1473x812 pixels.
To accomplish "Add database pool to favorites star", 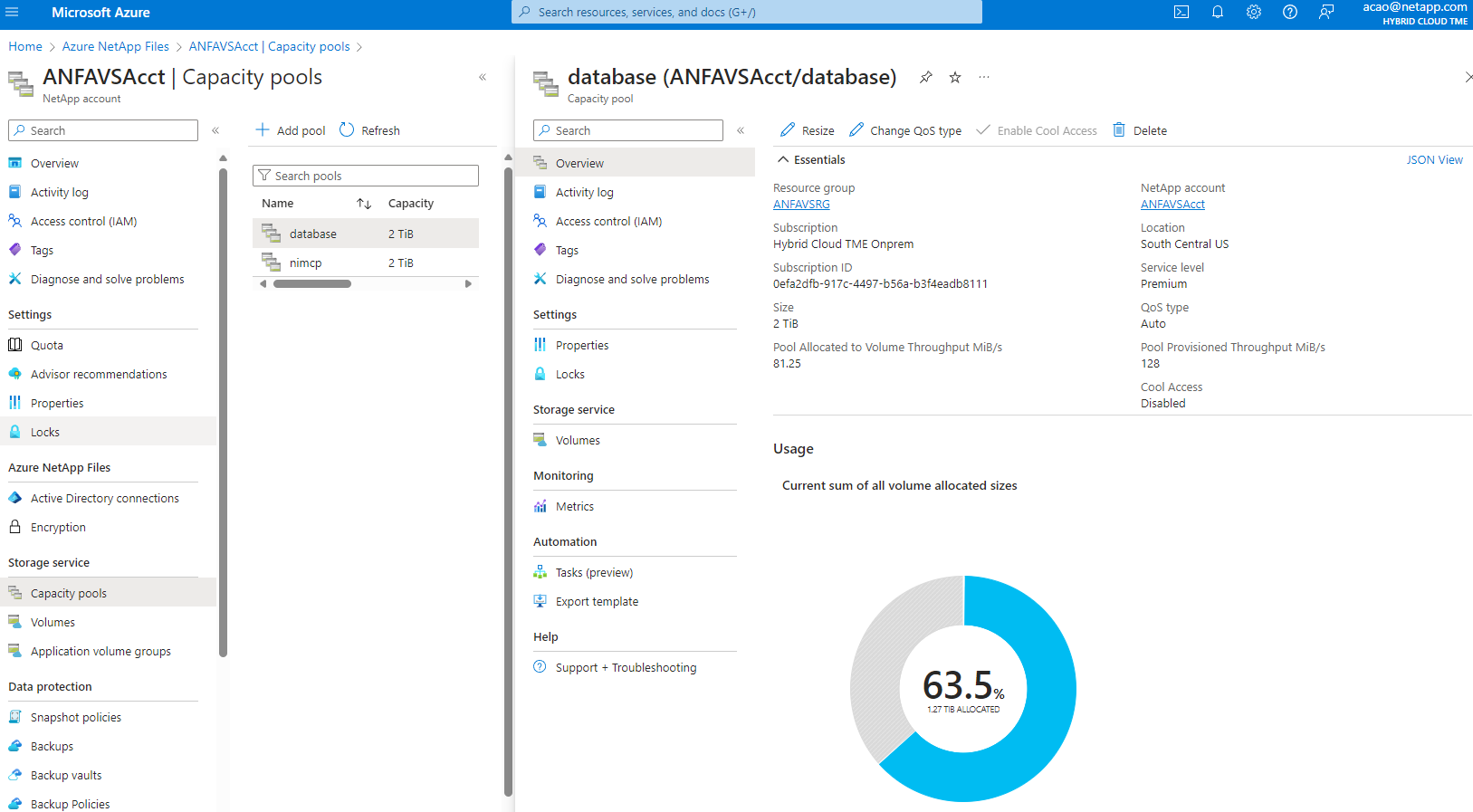I will [x=955, y=78].
